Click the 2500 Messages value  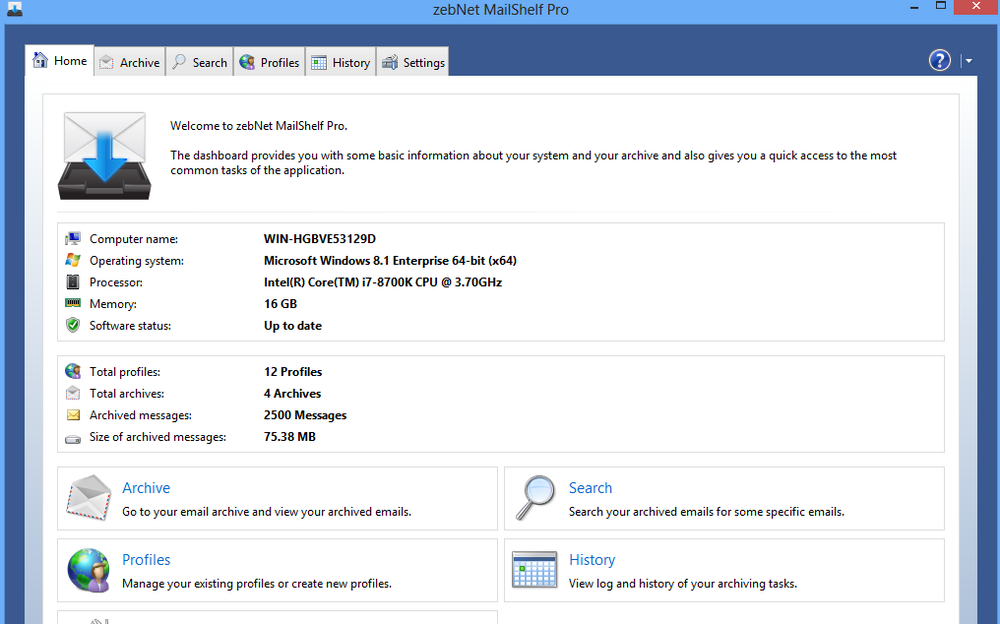tap(305, 415)
